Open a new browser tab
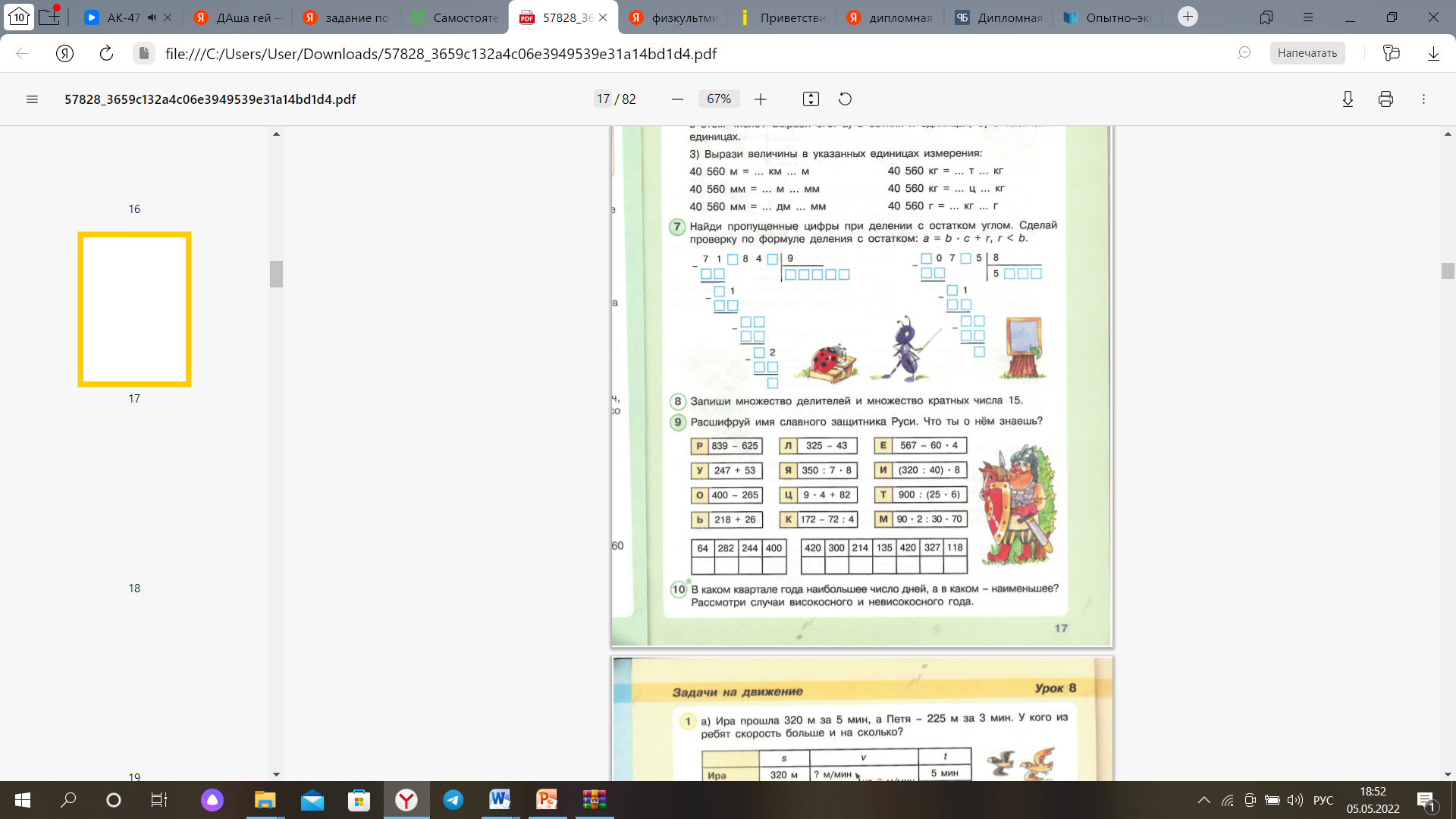 (x=1188, y=17)
